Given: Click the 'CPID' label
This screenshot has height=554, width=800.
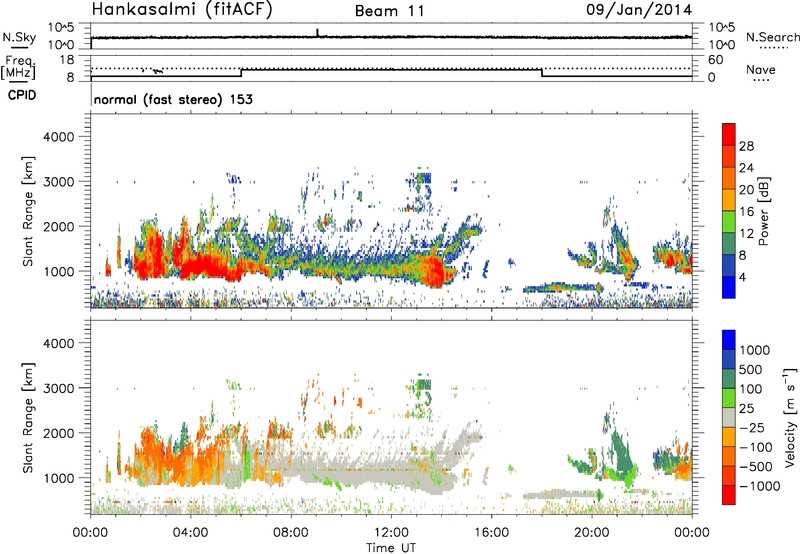Looking at the screenshot, I should [x=22, y=95].
